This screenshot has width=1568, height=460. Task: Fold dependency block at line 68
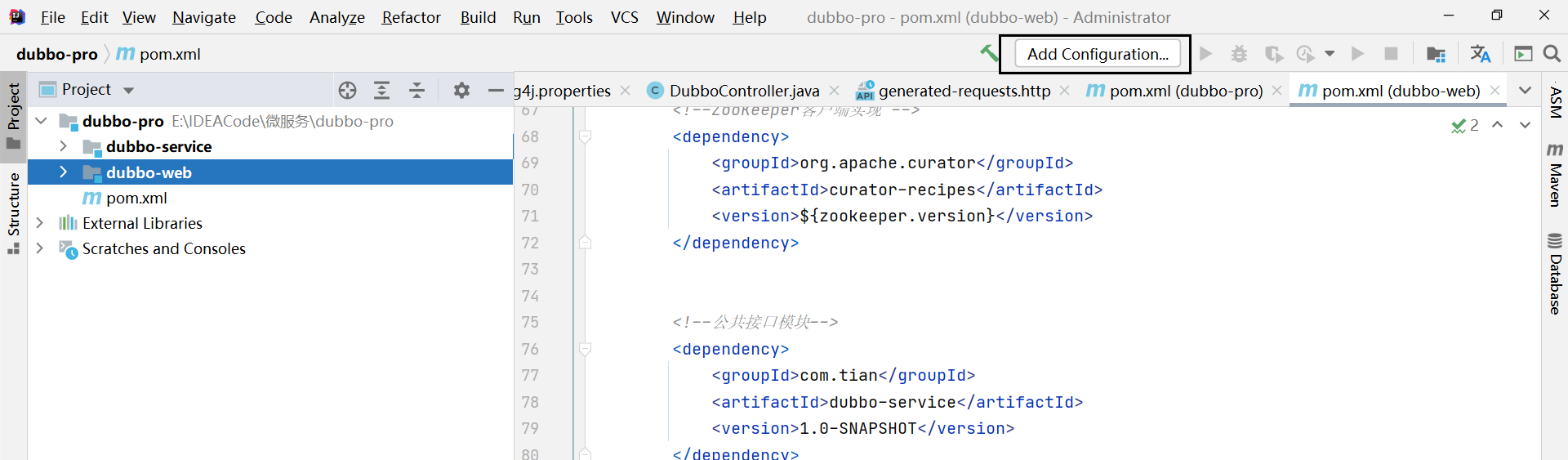pos(585,136)
